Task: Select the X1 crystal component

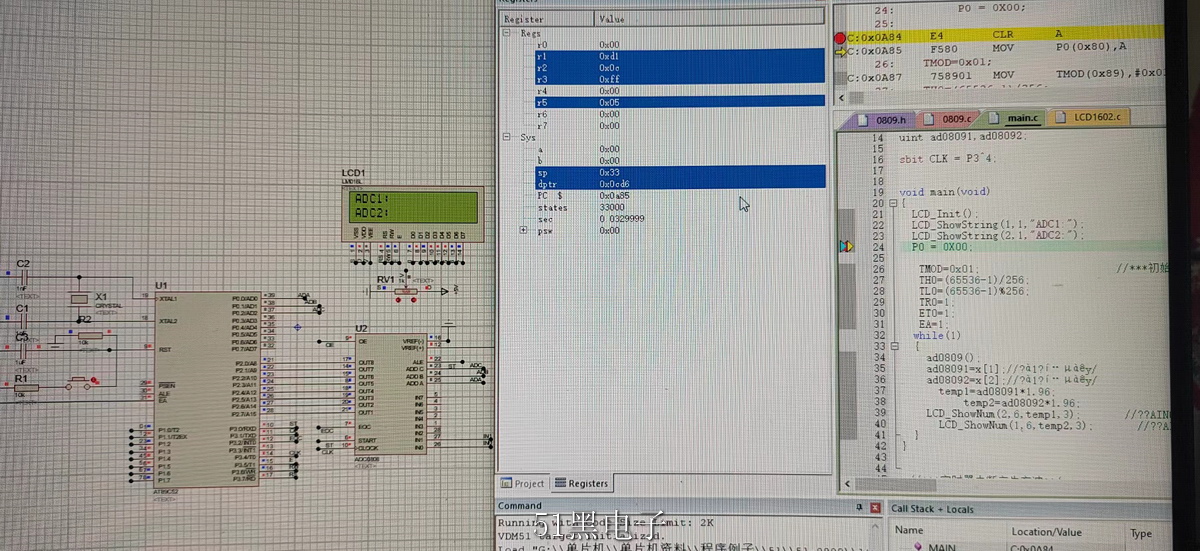Action: coord(80,299)
